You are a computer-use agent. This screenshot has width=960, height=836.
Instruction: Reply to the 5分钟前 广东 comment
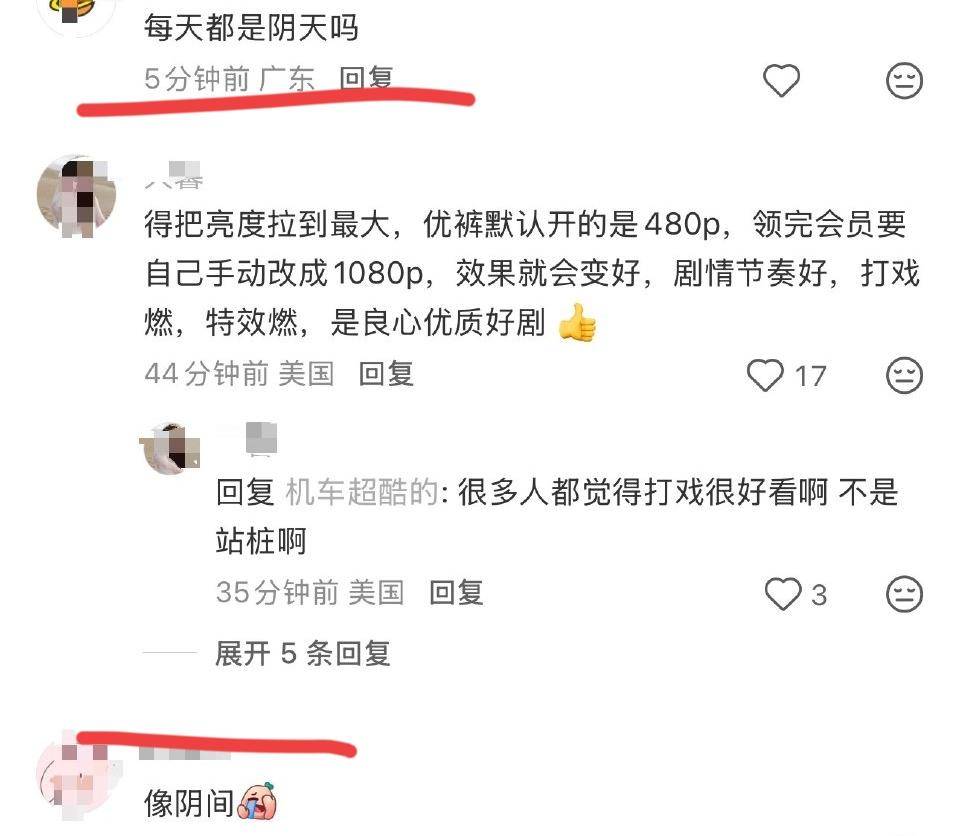click(x=366, y=78)
